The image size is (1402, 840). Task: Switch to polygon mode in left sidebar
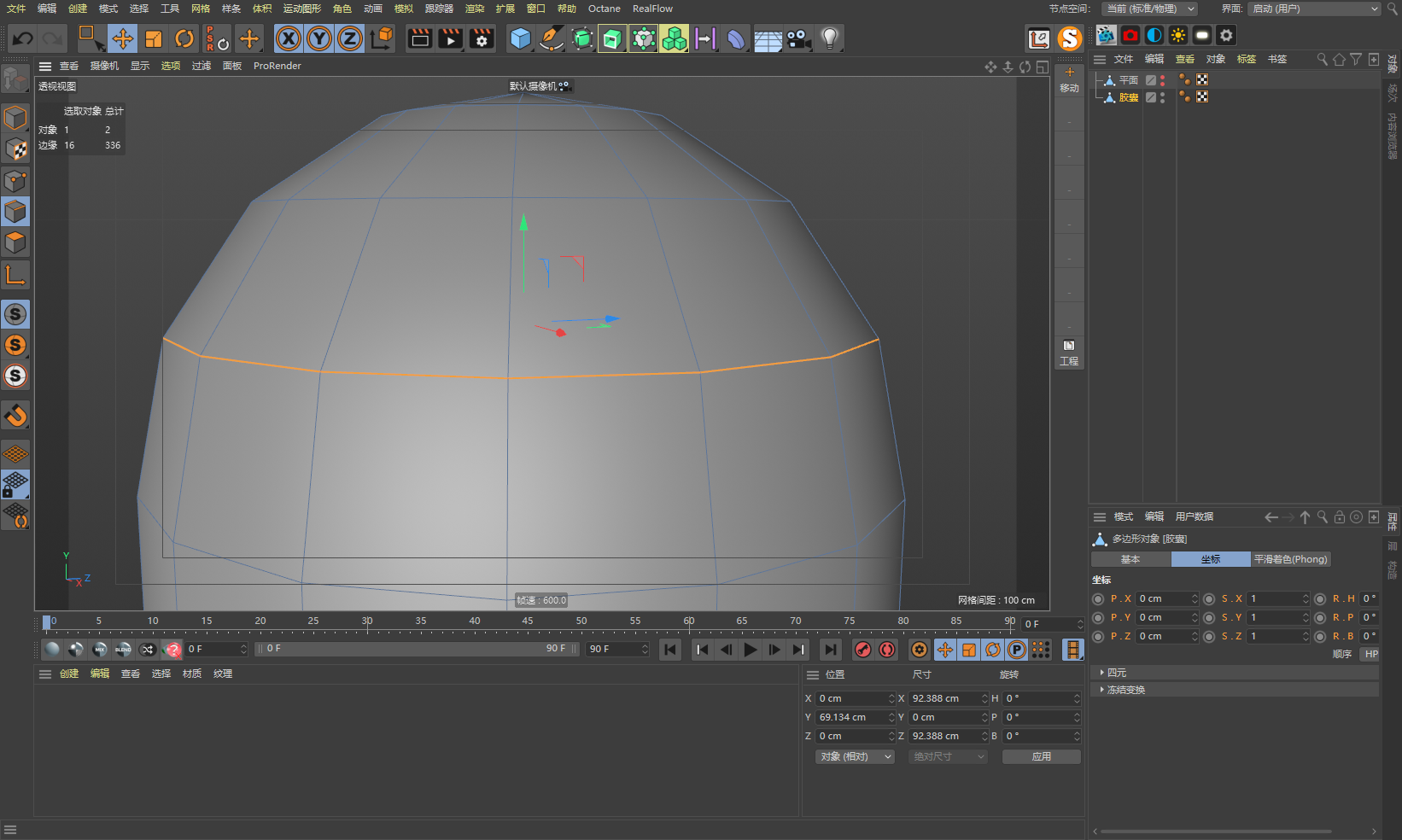(15, 242)
